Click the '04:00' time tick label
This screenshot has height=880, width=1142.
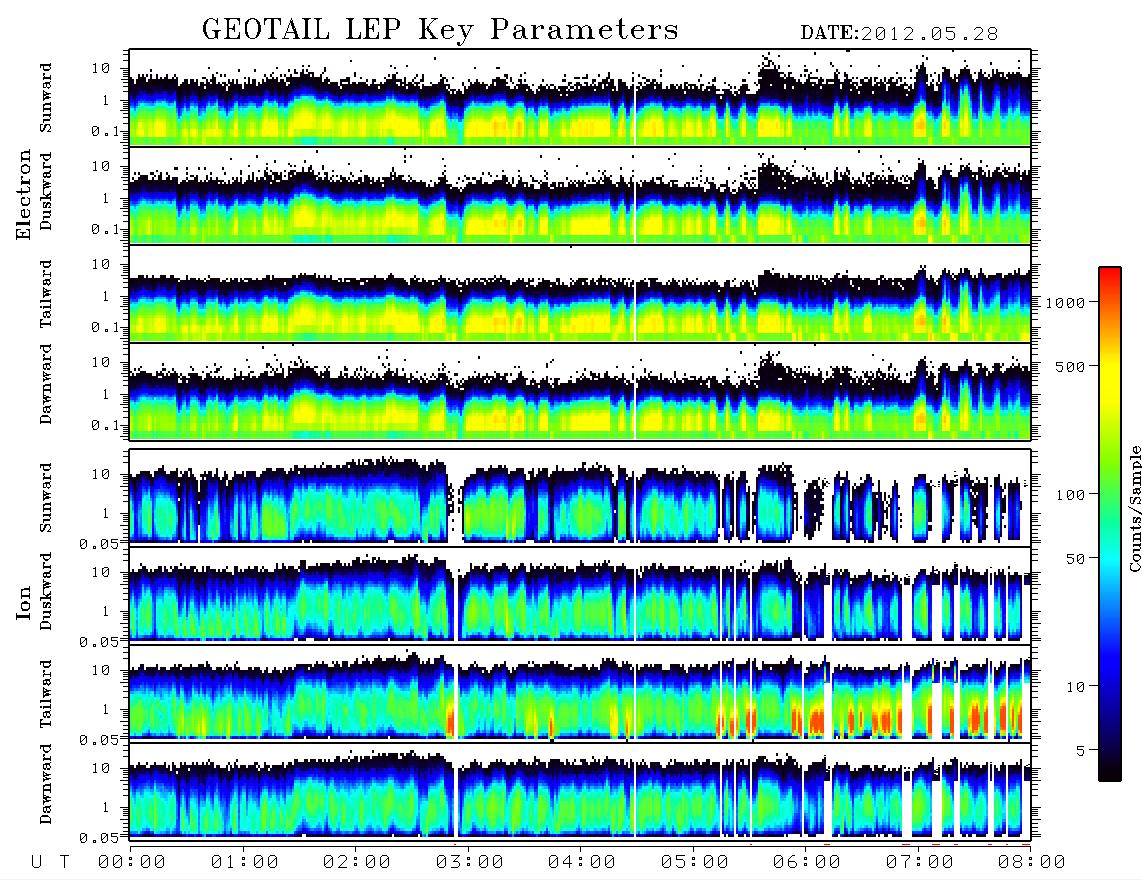point(582,862)
